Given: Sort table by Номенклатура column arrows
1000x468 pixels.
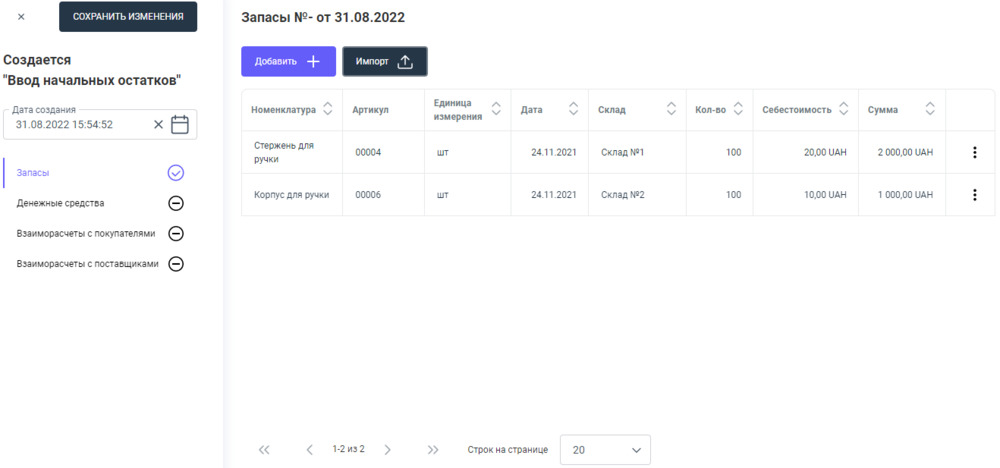Looking at the screenshot, I should point(328,110).
